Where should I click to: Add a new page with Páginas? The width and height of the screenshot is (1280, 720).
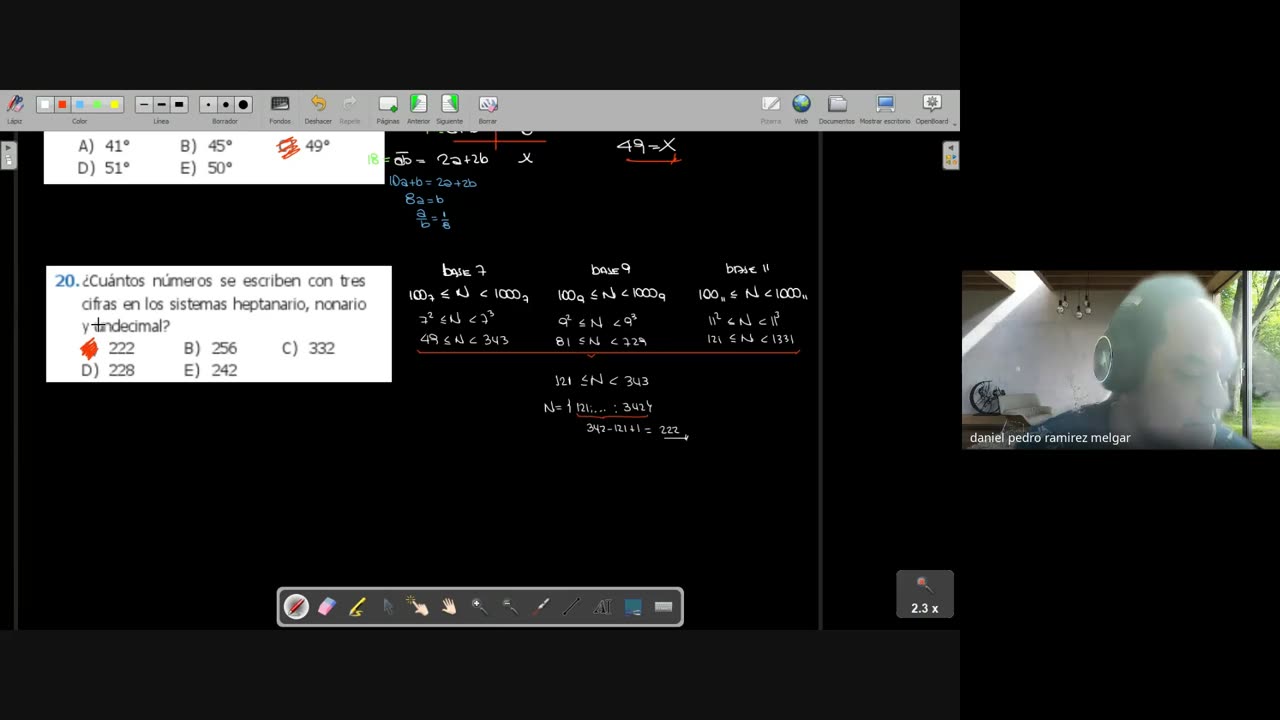388,108
